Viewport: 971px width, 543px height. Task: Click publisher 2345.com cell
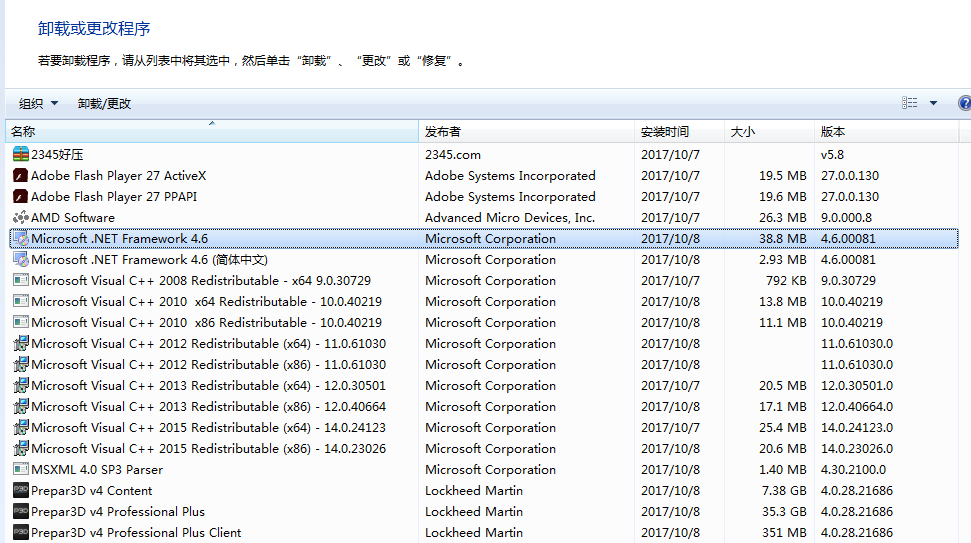(x=453, y=155)
